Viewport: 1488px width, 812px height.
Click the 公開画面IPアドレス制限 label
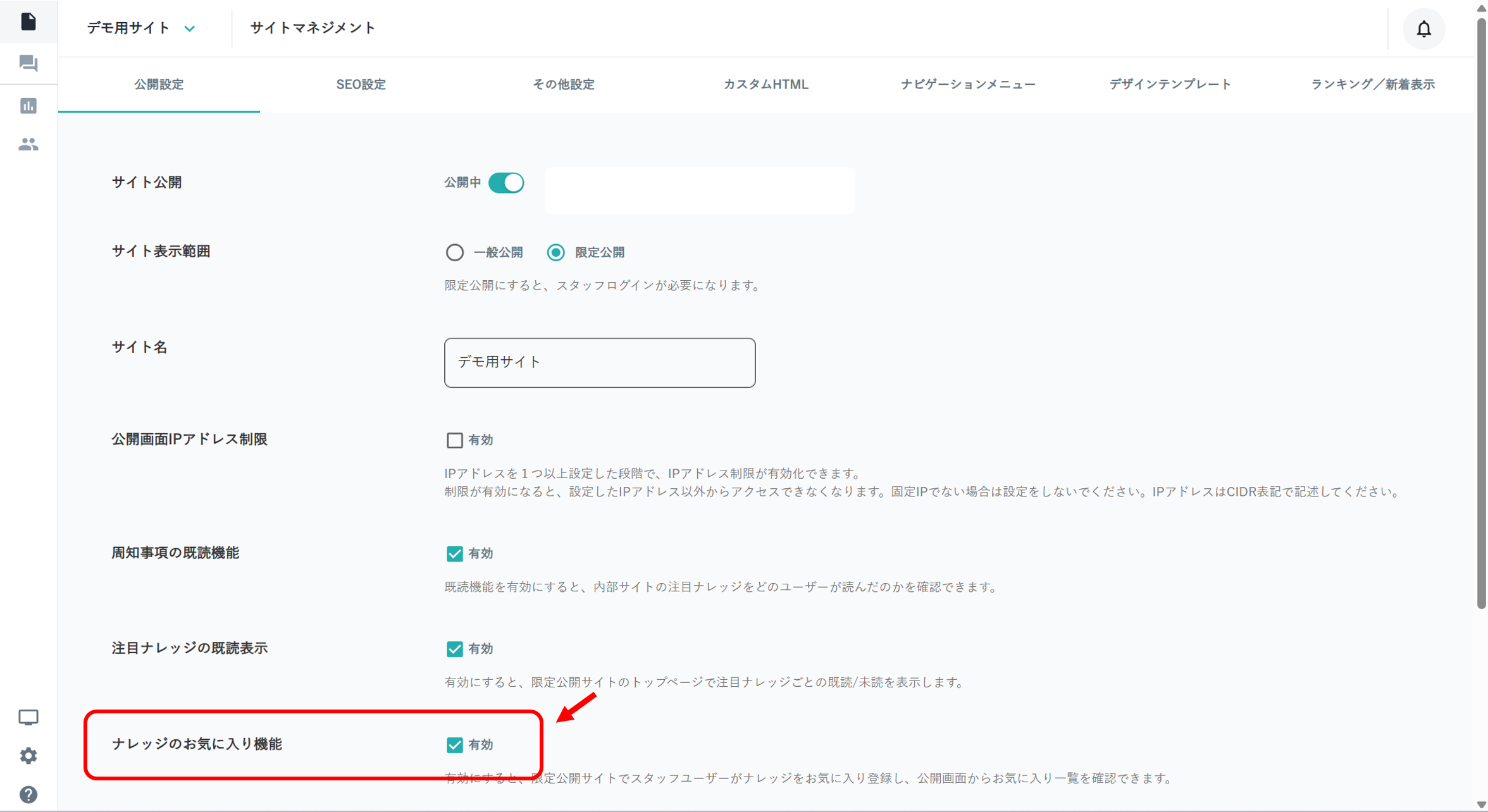click(x=190, y=439)
